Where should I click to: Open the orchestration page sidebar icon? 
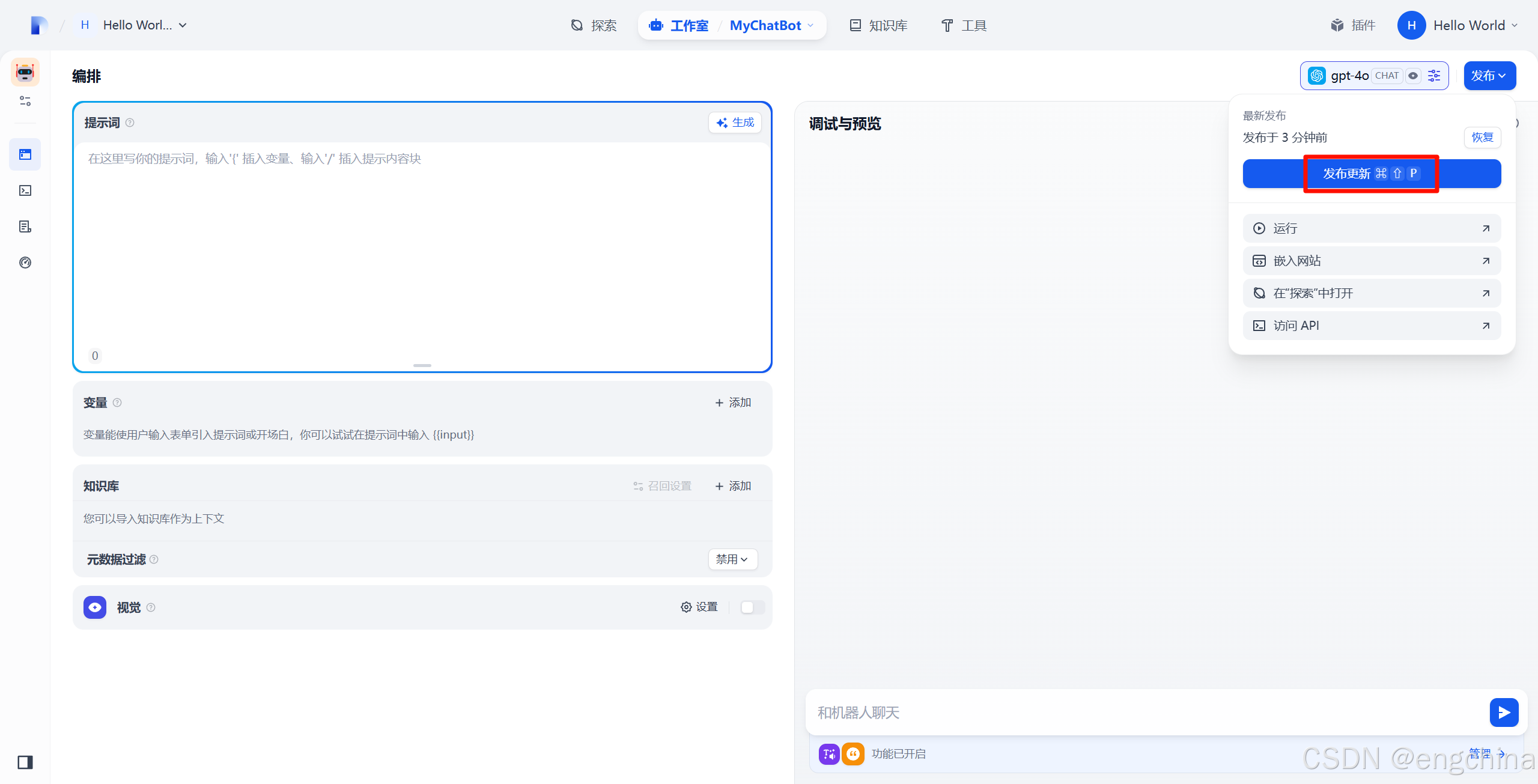[25, 155]
